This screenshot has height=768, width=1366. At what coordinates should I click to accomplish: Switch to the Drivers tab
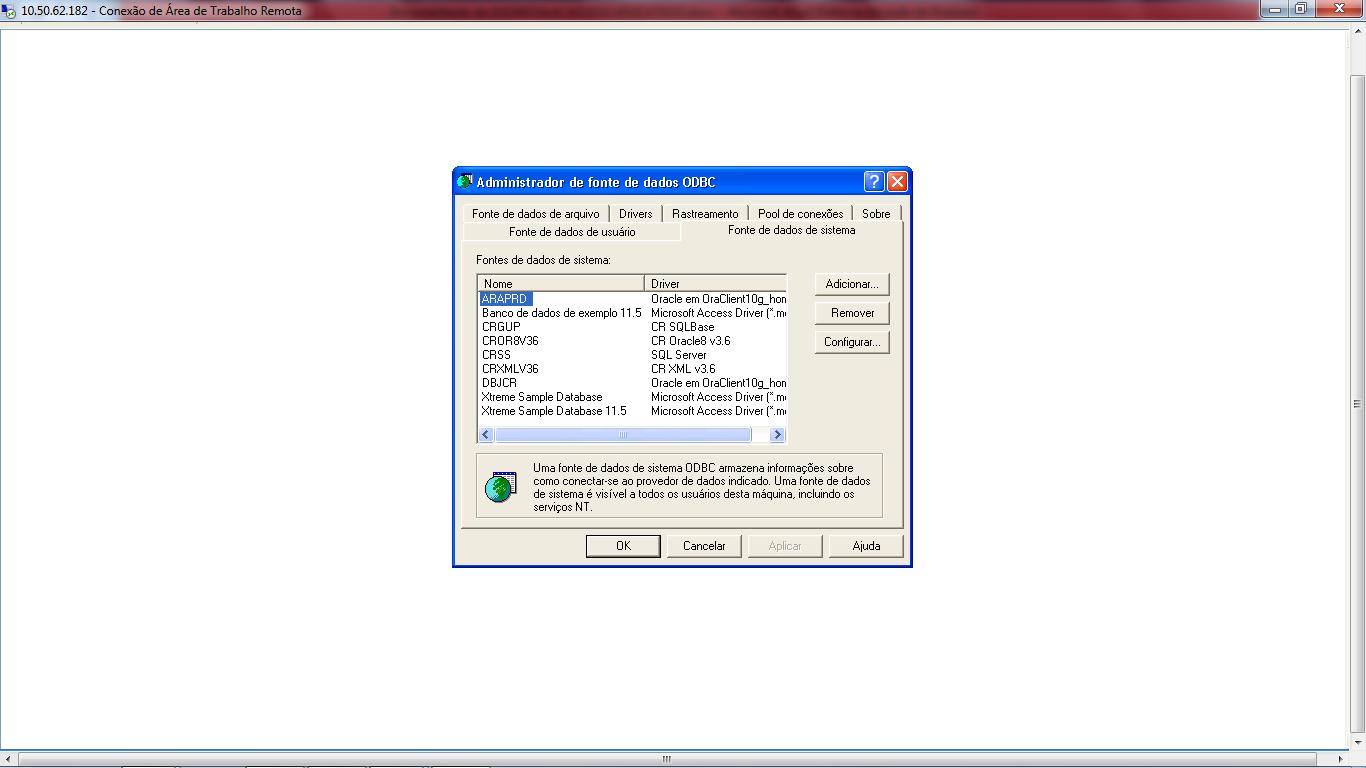coord(635,213)
